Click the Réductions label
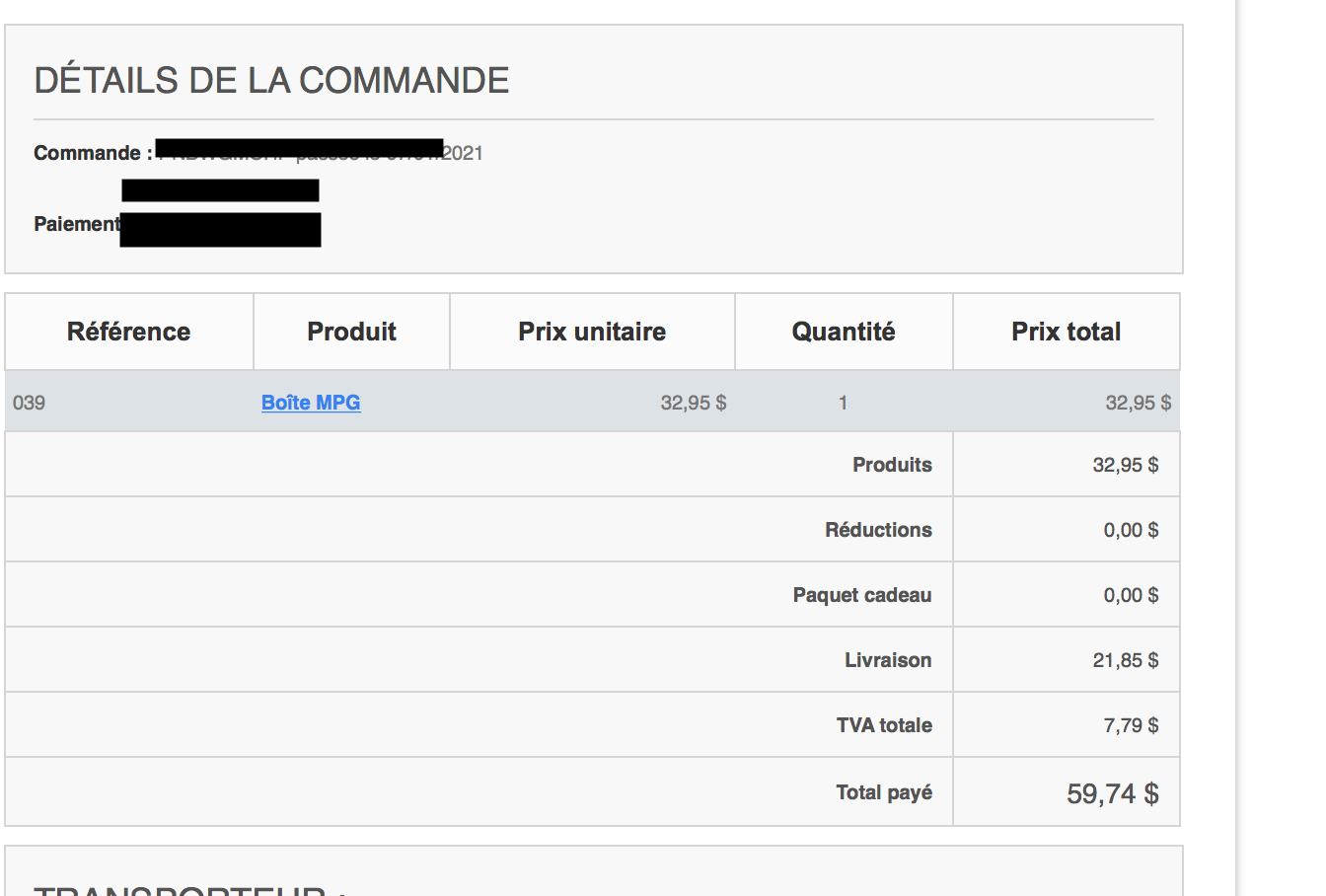Viewport: 1326px width, 896px height. point(878,530)
